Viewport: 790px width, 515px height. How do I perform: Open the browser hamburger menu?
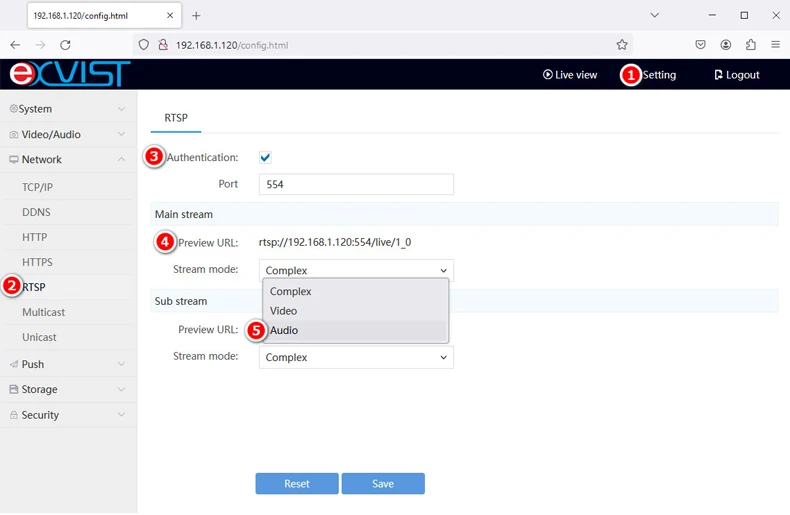coord(776,45)
